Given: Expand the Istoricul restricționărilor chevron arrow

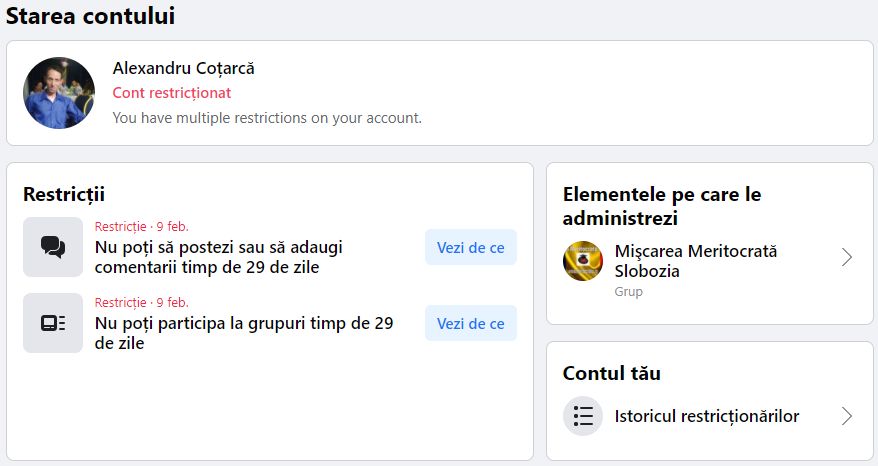Looking at the screenshot, I should click(847, 416).
